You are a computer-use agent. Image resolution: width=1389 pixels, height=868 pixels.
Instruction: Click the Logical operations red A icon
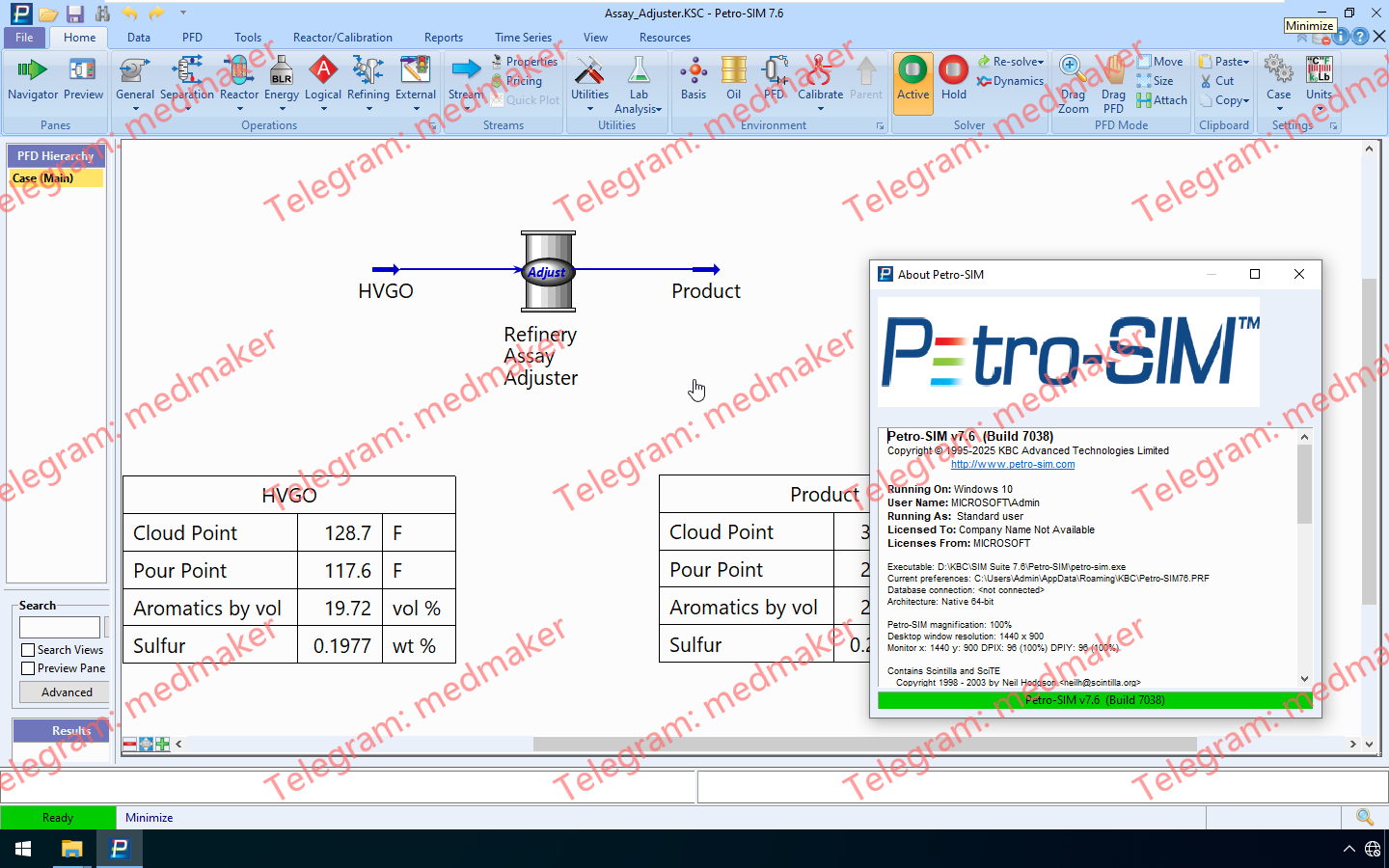point(323,70)
